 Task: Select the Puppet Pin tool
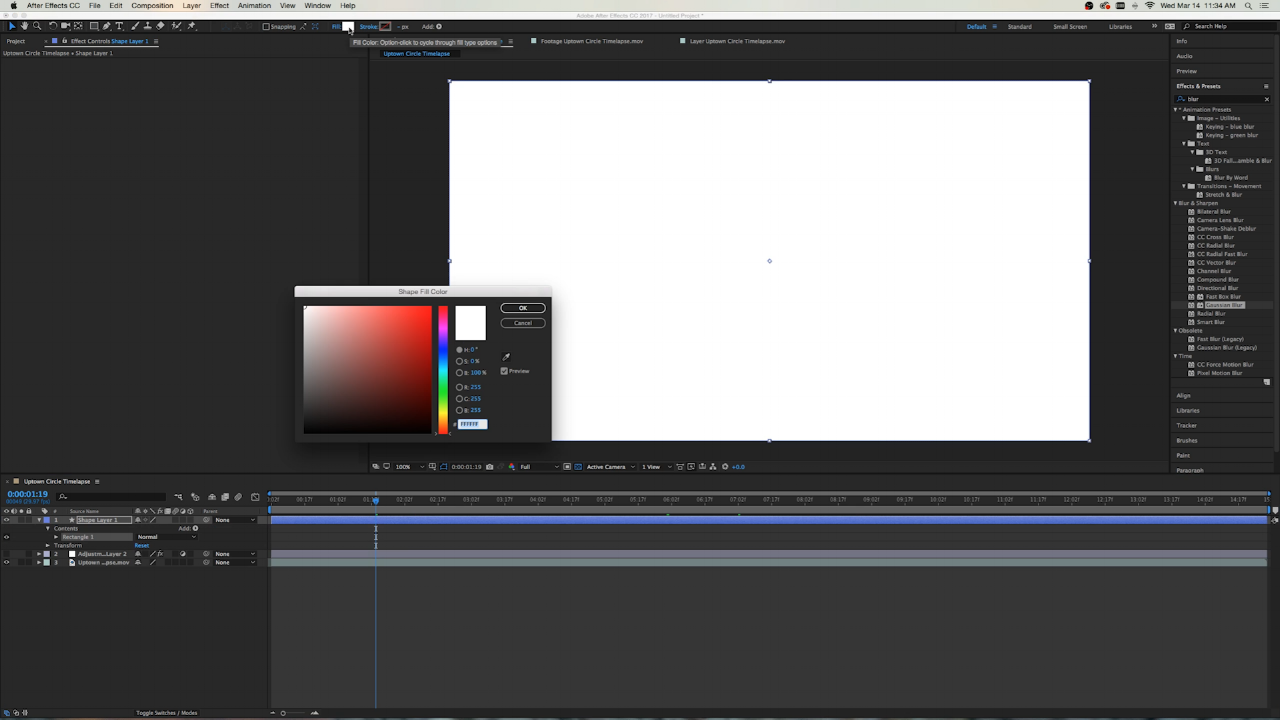click(x=191, y=26)
